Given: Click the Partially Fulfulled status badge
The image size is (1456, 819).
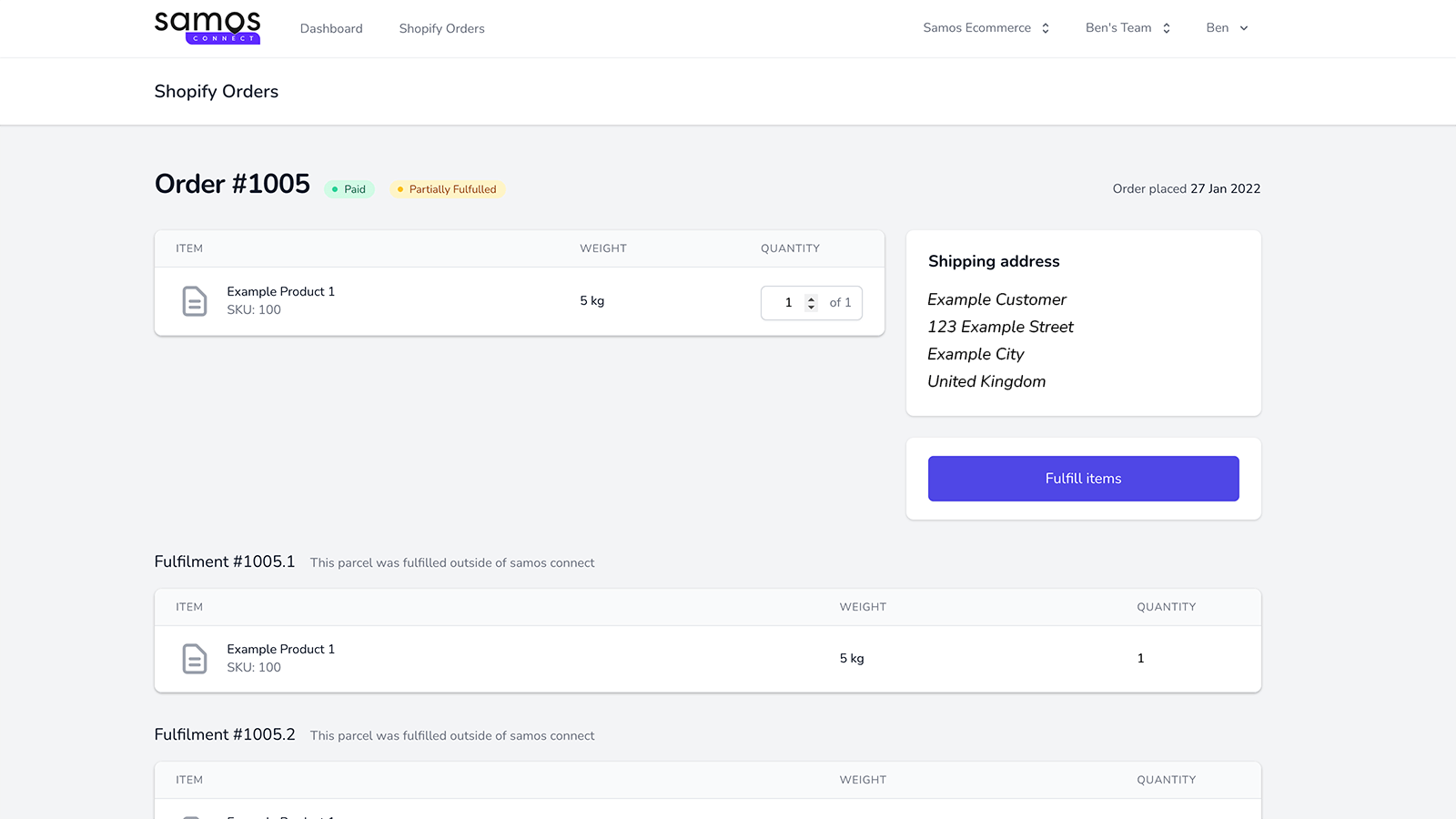Looking at the screenshot, I should (447, 189).
